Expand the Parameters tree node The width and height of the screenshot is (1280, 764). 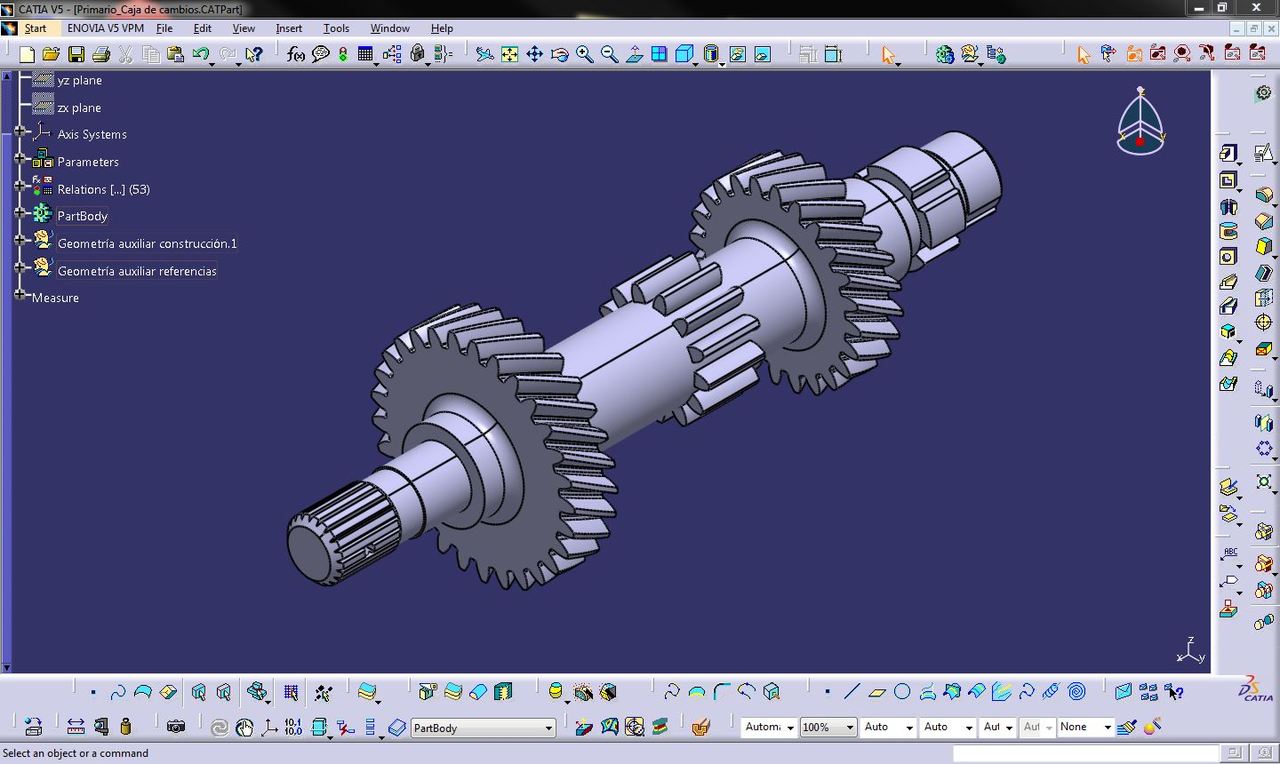click(20, 159)
